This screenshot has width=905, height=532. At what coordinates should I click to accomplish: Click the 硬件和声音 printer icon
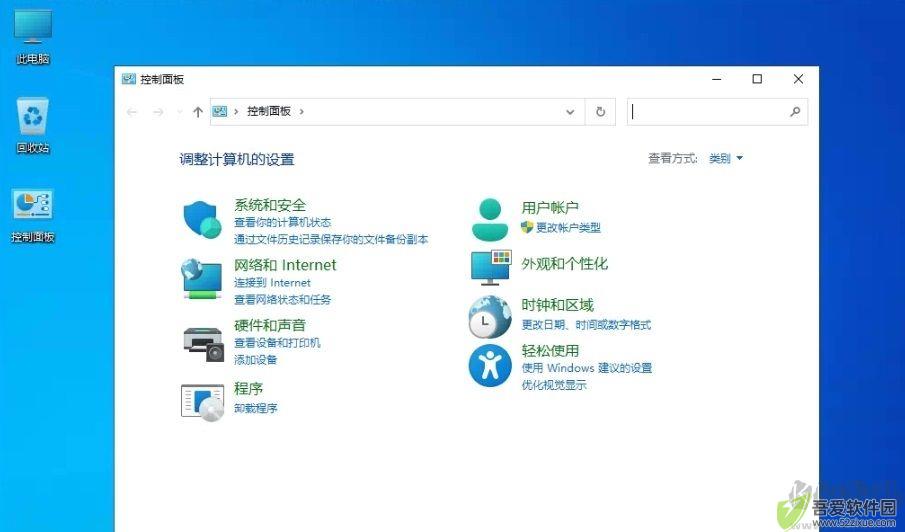click(203, 344)
